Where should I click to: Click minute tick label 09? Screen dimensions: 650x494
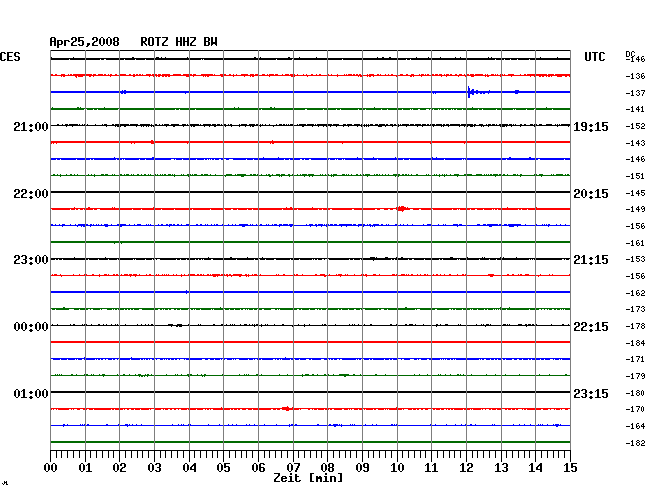click(x=362, y=468)
